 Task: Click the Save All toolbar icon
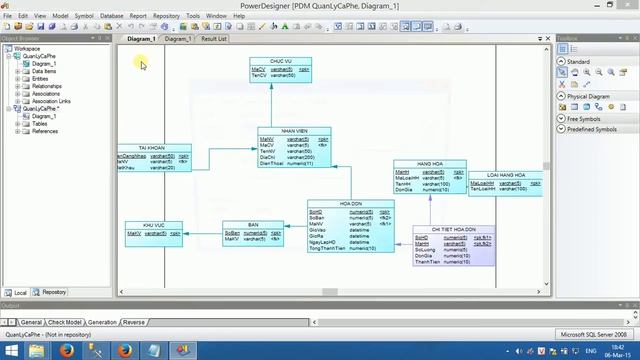(52, 27)
